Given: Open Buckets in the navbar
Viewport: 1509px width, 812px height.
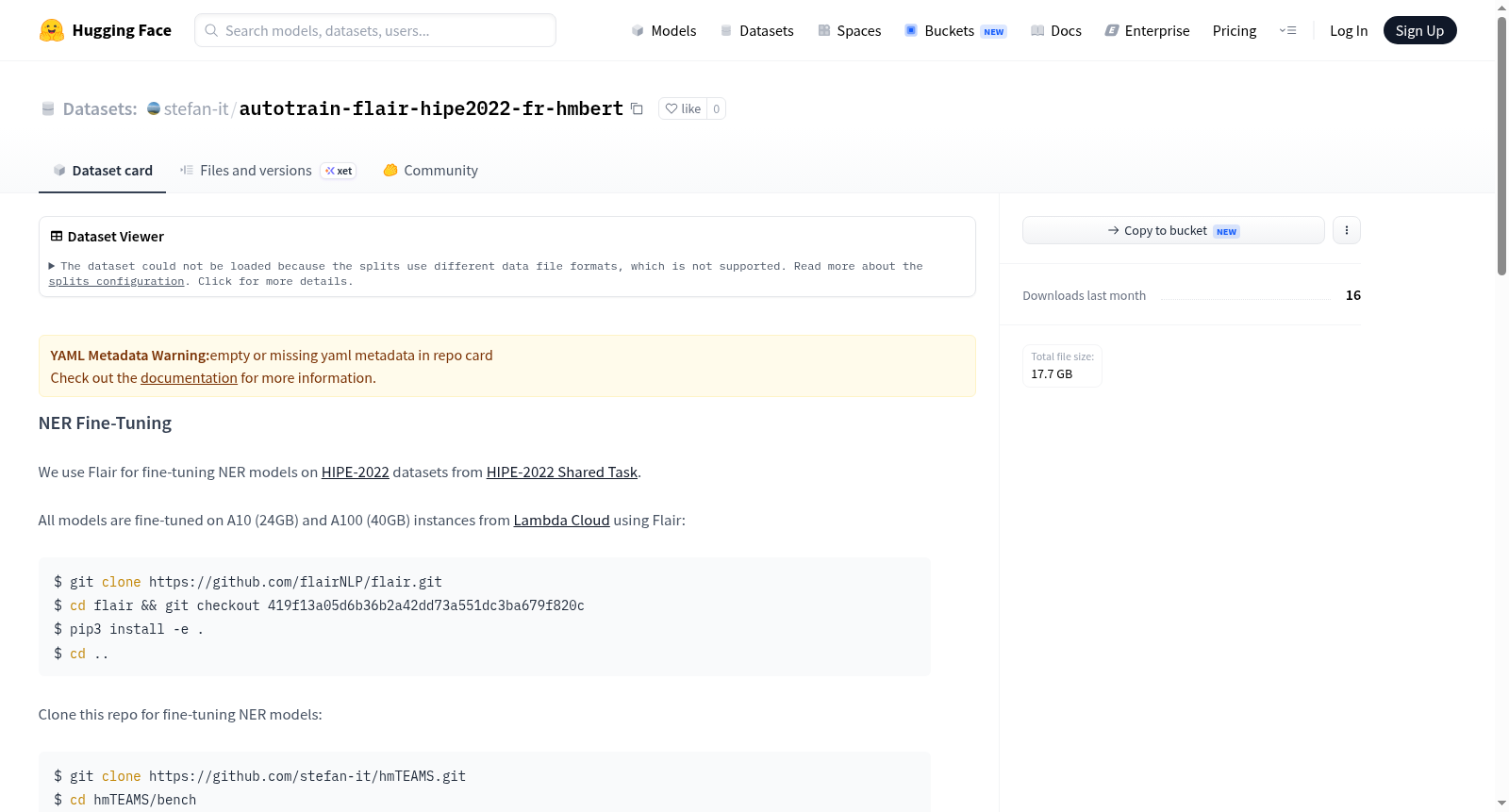Looking at the screenshot, I should [955, 31].
